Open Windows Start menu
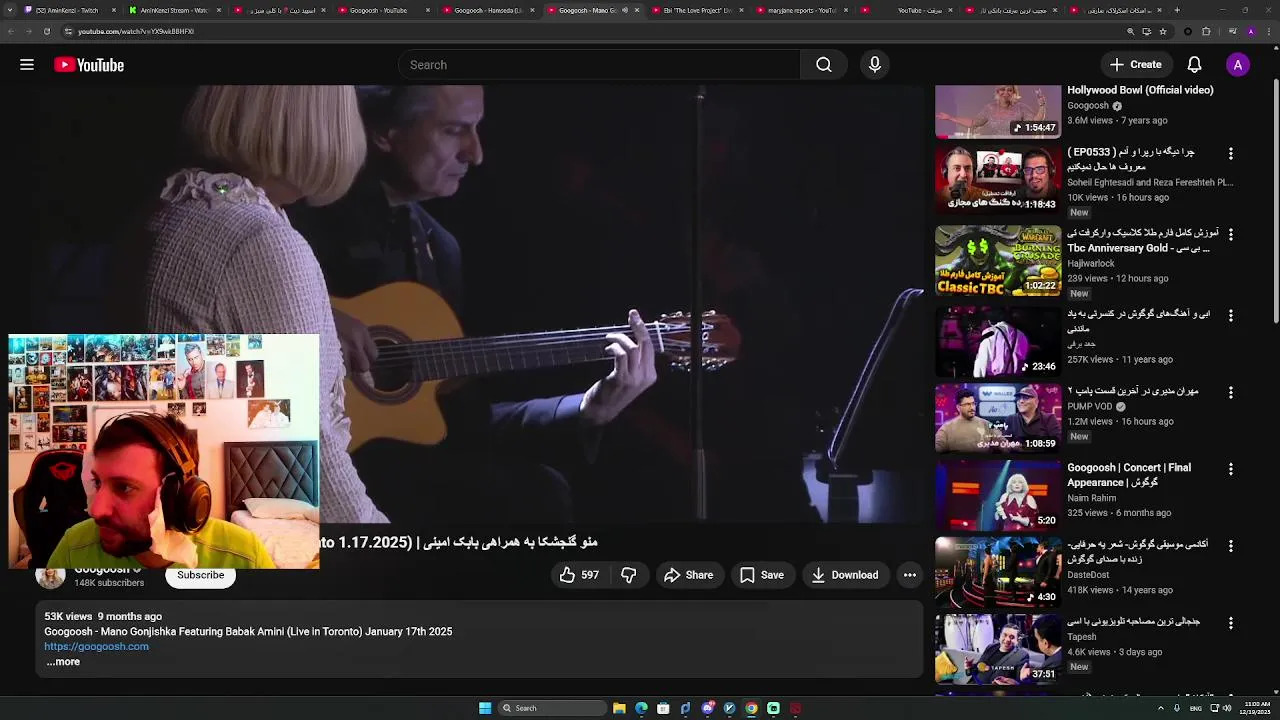Image resolution: width=1280 pixels, height=720 pixels. tap(485, 708)
